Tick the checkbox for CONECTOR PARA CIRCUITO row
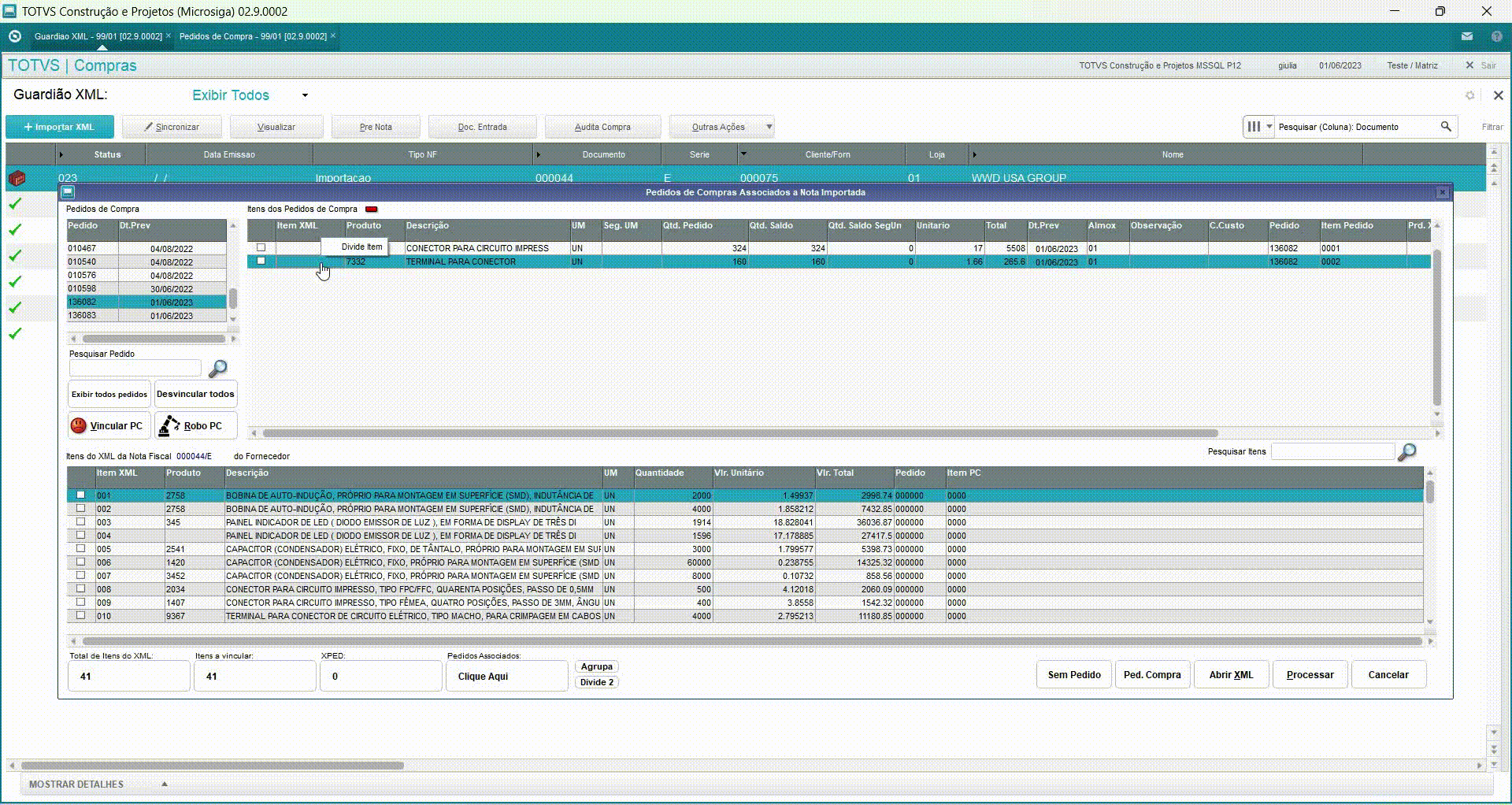The height and width of the screenshot is (805, 1512). pos(261,247)
